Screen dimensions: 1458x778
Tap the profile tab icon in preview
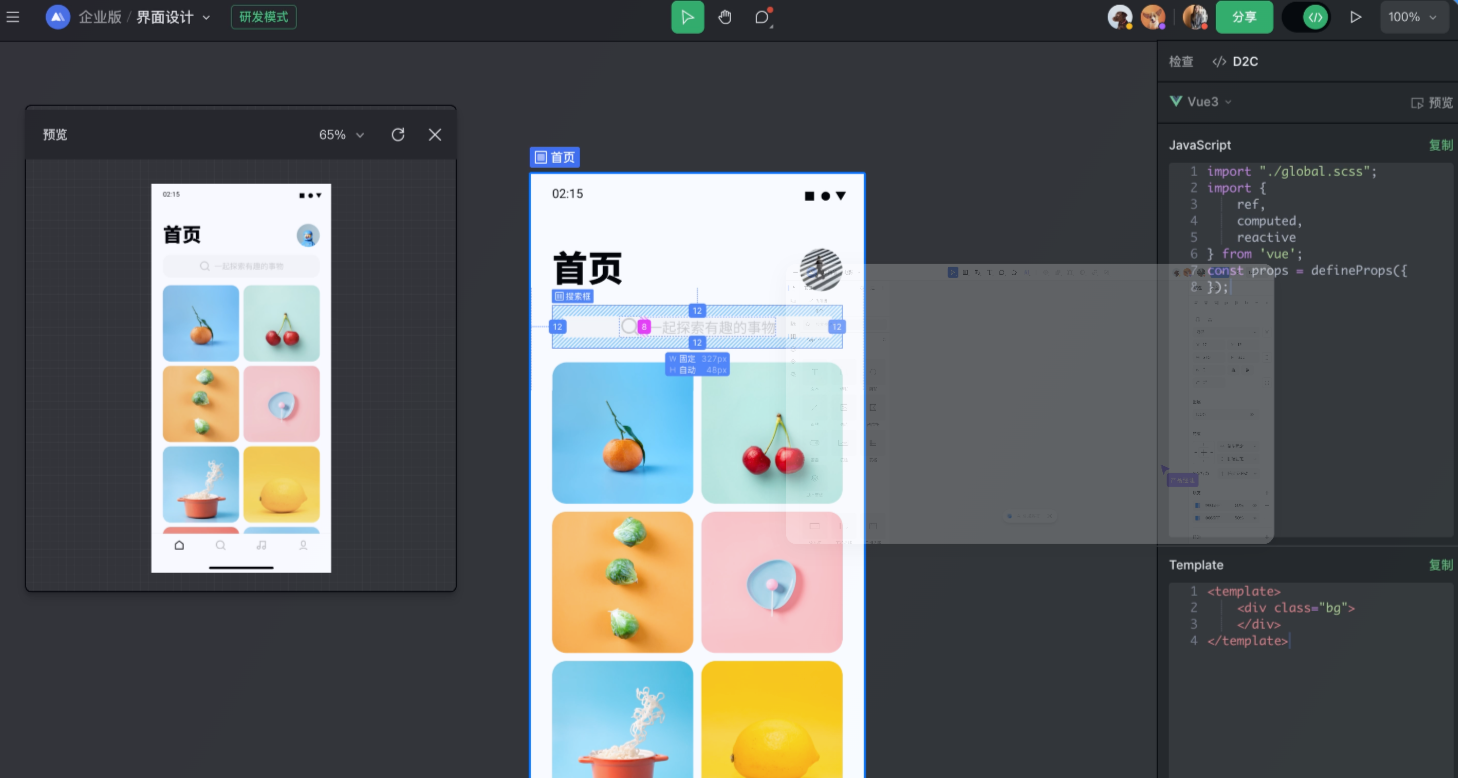tap(303, 545)
